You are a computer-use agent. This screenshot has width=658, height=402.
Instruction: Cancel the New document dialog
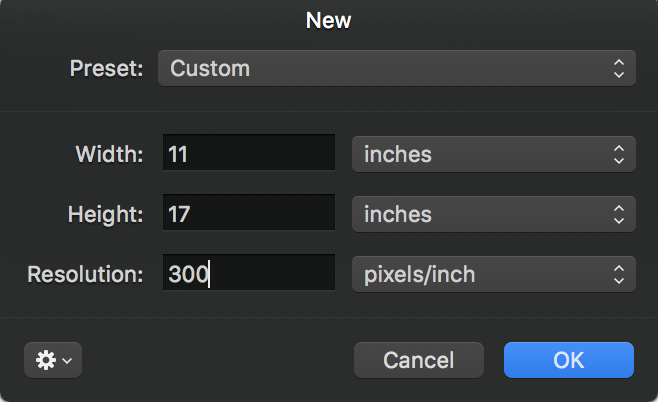click(x=419, y=360)
